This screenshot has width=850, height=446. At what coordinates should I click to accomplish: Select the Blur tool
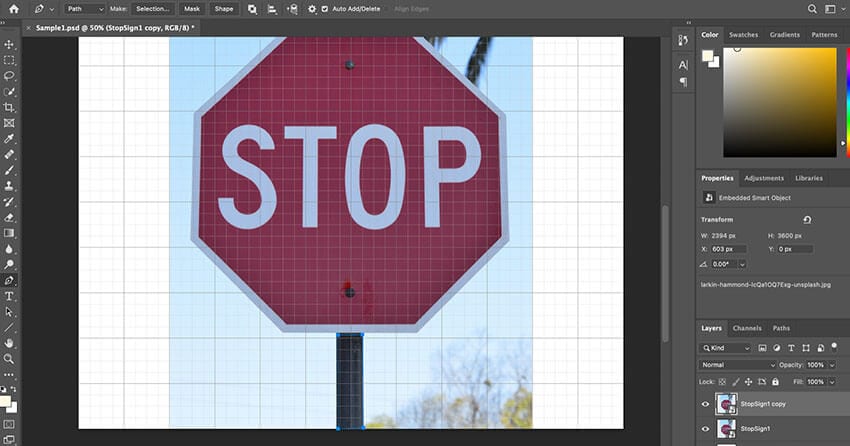(9, 249)
